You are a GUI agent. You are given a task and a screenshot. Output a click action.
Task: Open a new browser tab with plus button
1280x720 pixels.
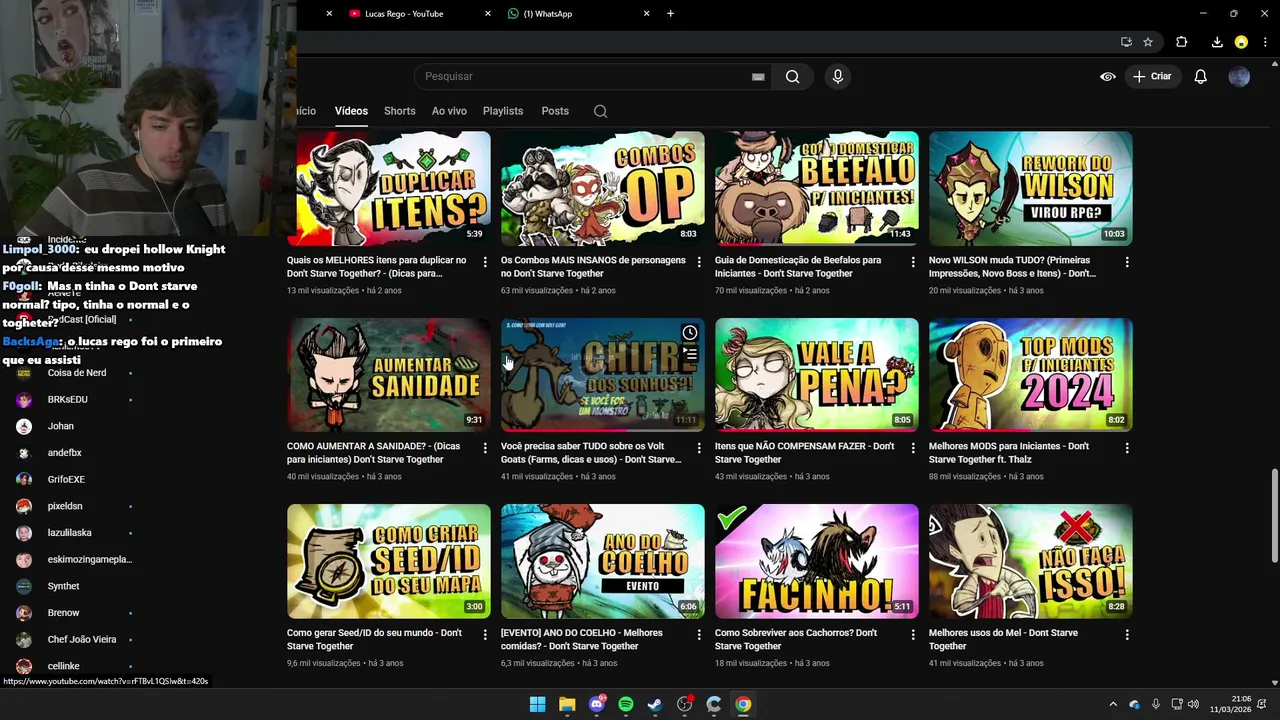coord(670,14)
